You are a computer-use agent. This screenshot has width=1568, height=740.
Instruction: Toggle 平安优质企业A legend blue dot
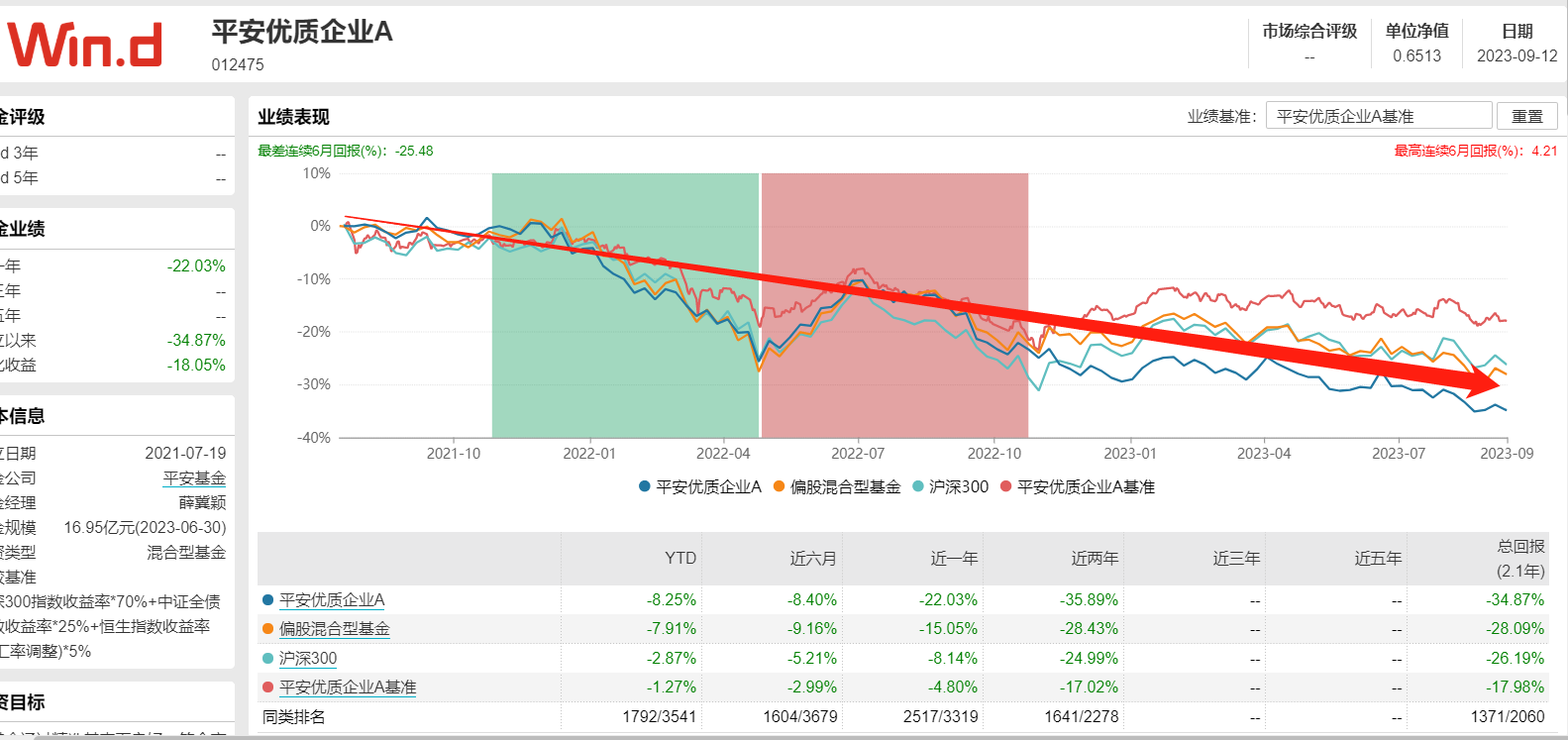(645, 486)
